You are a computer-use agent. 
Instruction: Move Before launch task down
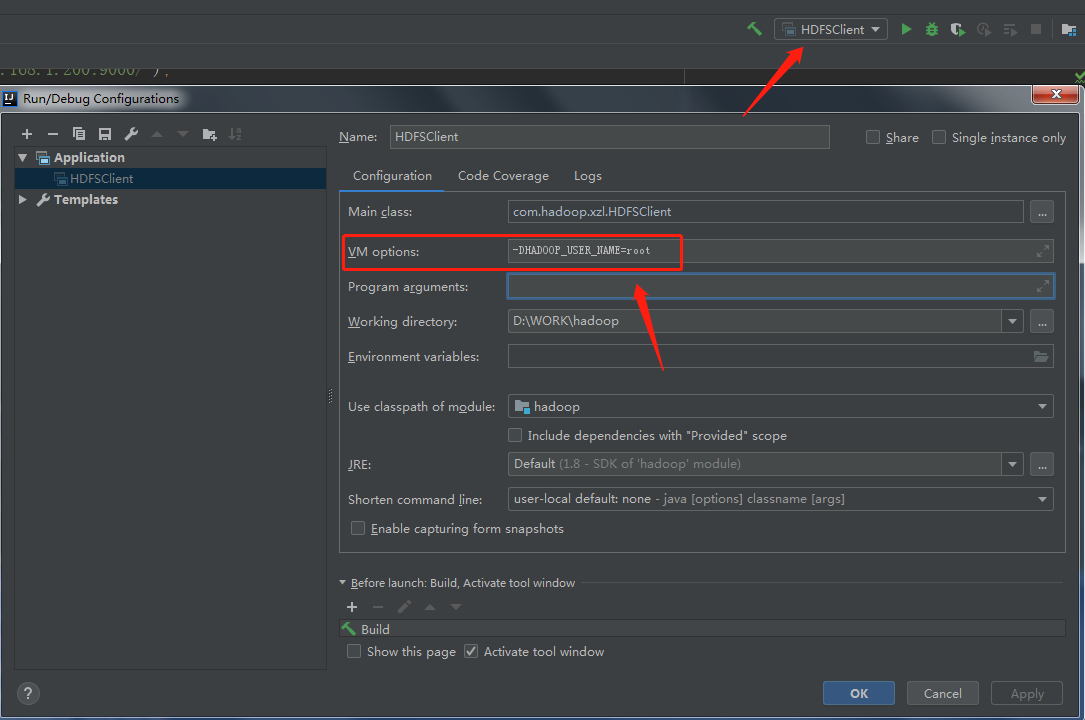(x=455, y=607)
